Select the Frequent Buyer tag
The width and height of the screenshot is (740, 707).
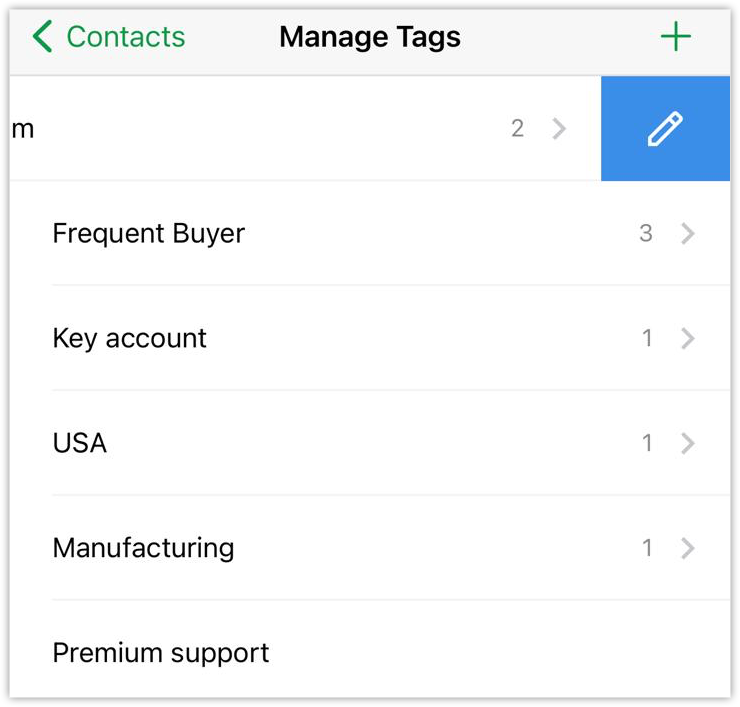click(x=148, y=234)
